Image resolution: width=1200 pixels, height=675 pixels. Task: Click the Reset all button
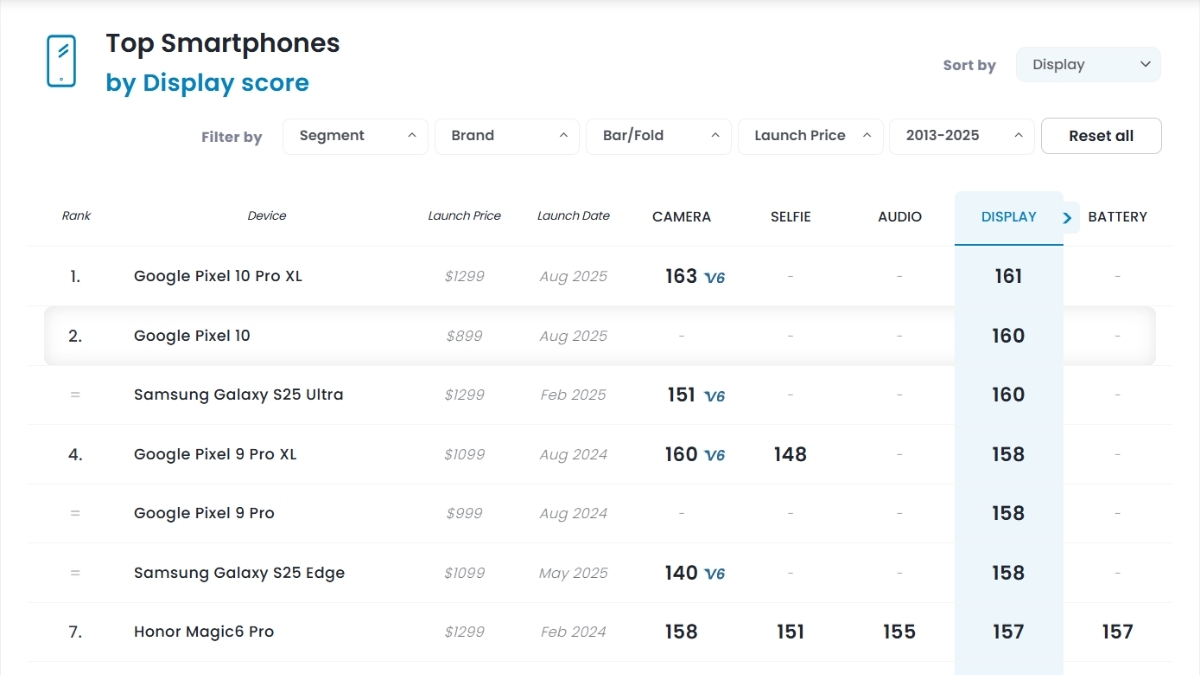coord(1101,136)
